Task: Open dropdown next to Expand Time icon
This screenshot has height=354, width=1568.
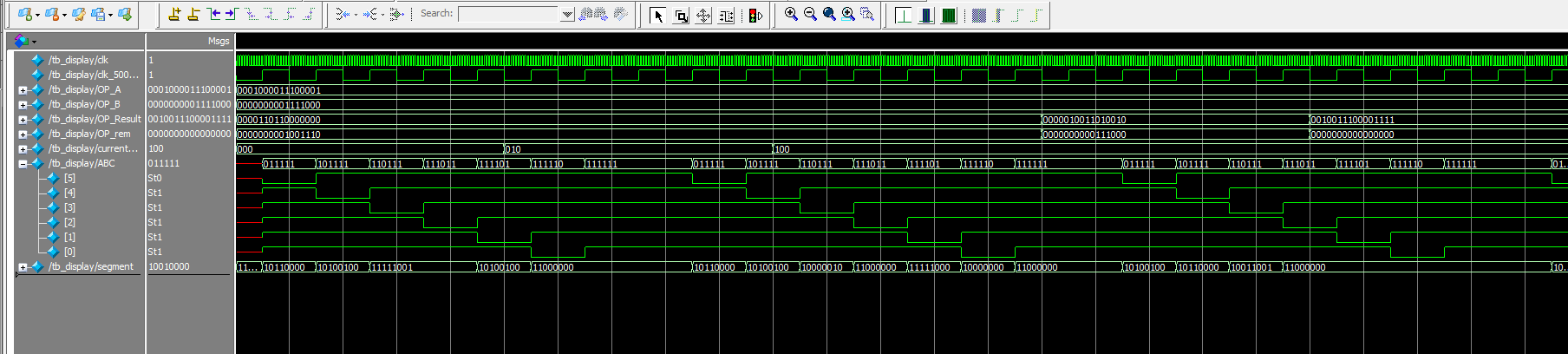Action: coord(355,15)
